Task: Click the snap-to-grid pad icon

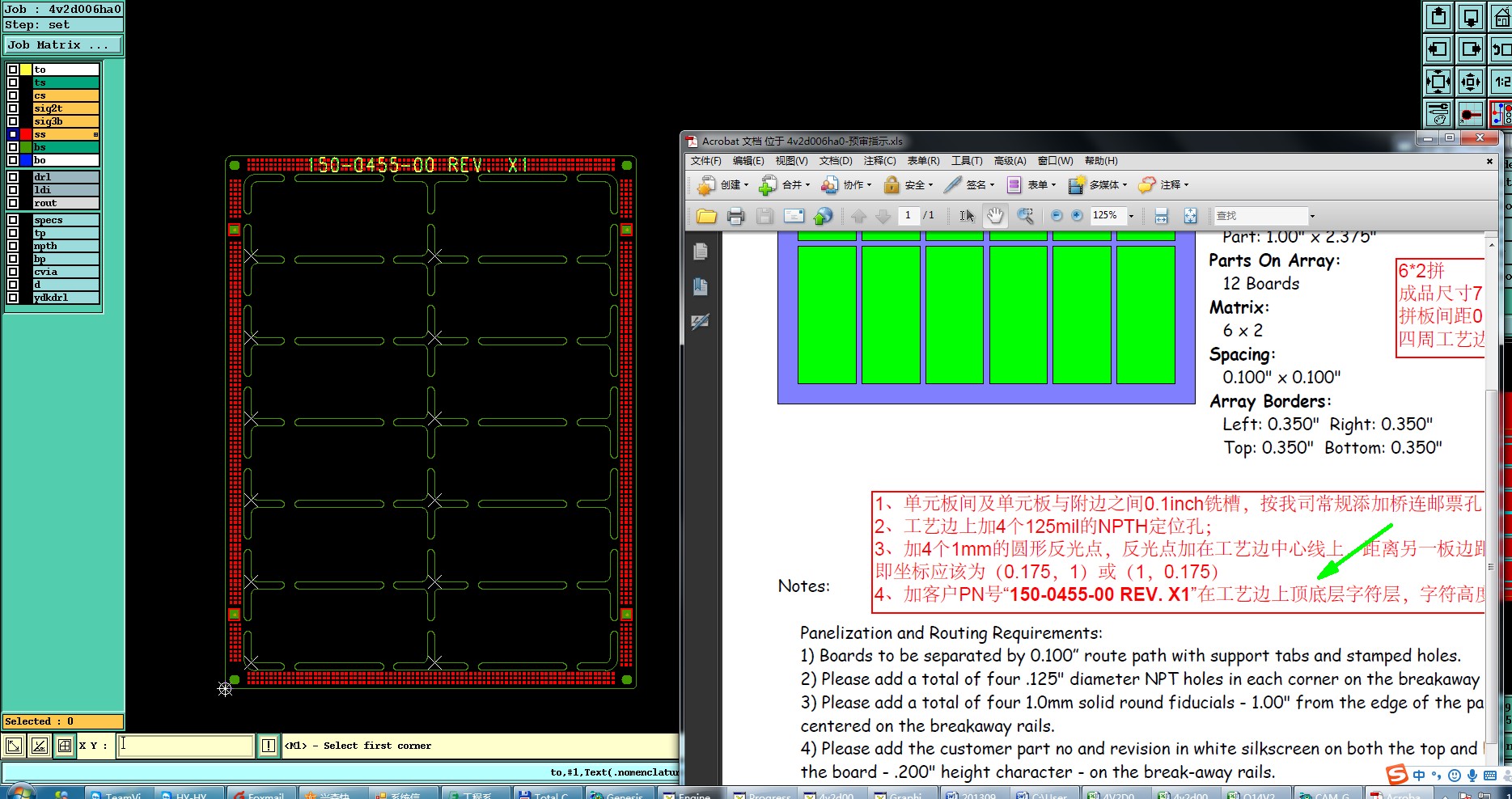Action: 1471,113
